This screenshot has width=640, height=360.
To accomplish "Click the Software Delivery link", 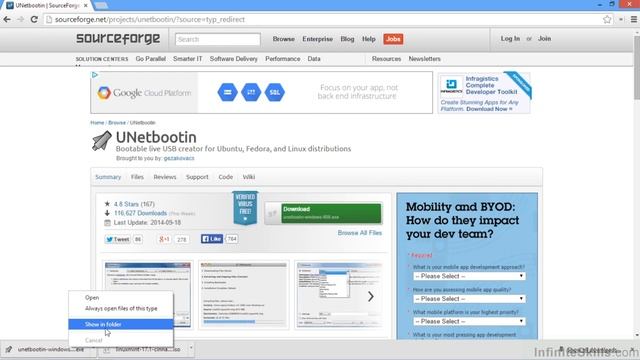I will click(x=233, y=59).
